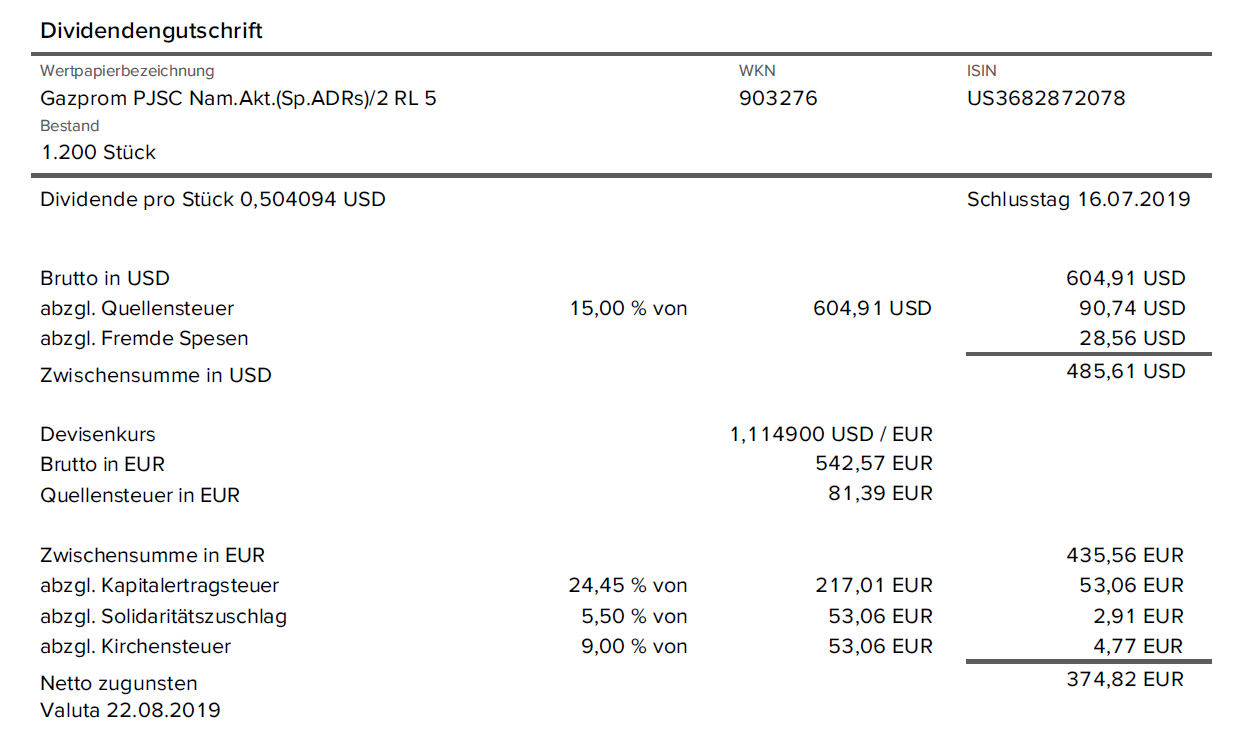Click the ISIN US3682872078
The width and height of the screenshot is (1256, 738).
pos(1045,98)
